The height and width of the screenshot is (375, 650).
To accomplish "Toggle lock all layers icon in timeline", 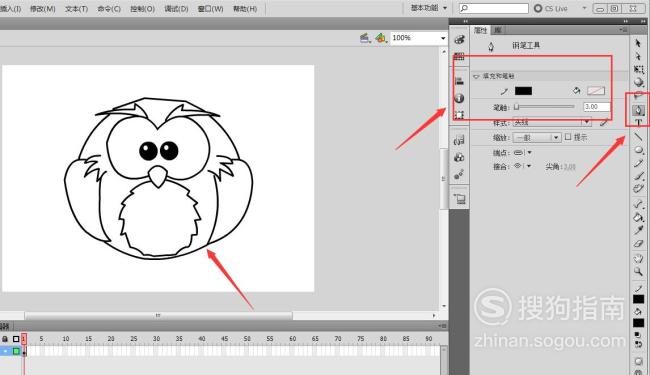I will [x=5, y=339].
